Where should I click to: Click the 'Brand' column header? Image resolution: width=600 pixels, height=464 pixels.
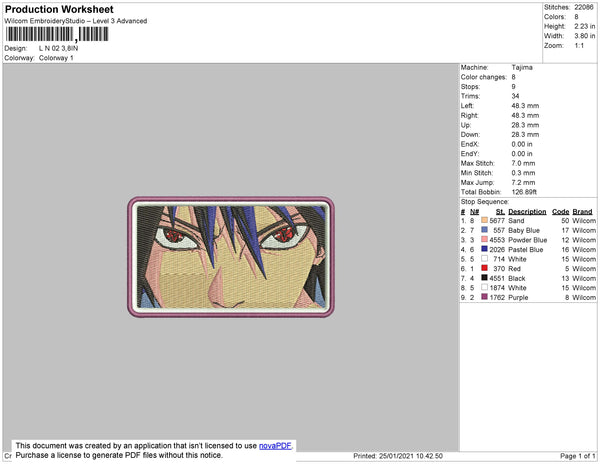click(582, 212)
